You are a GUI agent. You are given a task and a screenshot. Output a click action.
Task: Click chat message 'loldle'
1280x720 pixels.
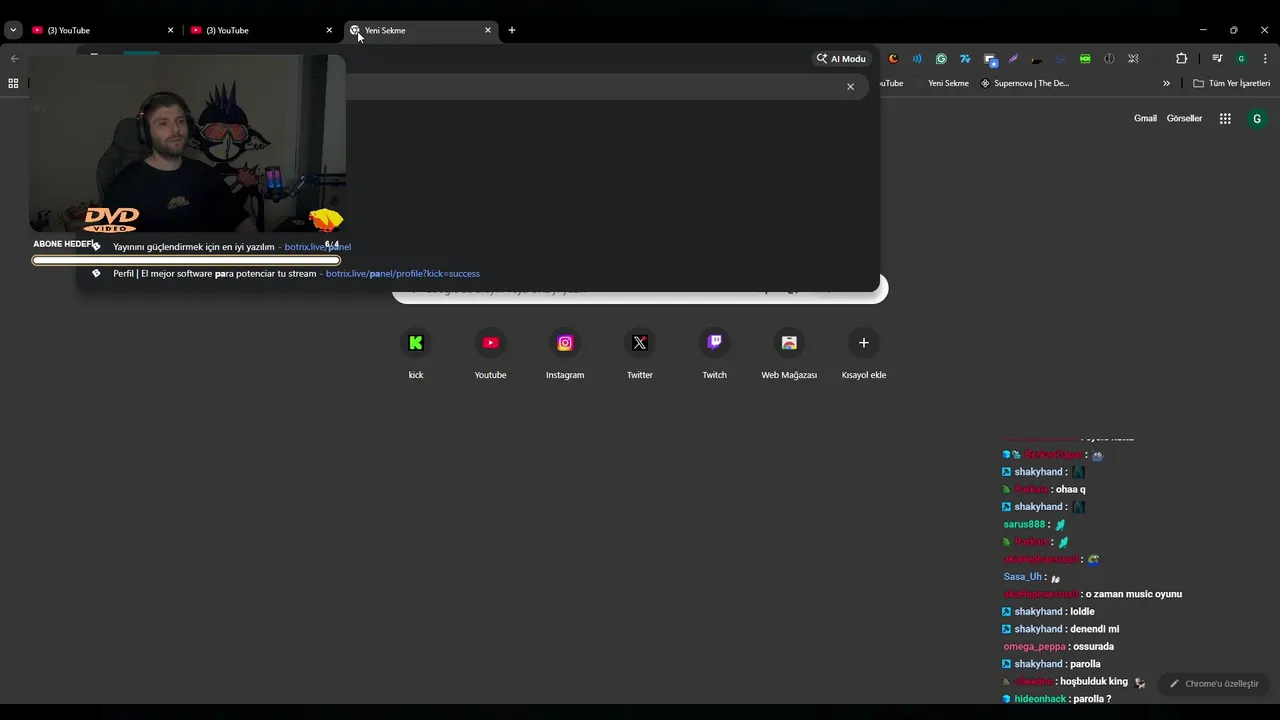click(1082, 612)
